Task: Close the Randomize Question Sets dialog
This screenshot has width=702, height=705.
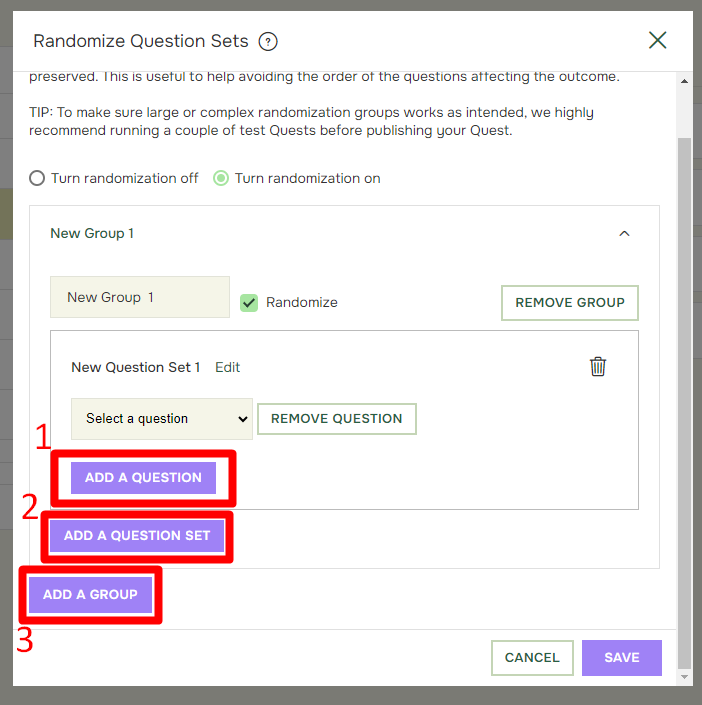Action: [x=657, y=40]
